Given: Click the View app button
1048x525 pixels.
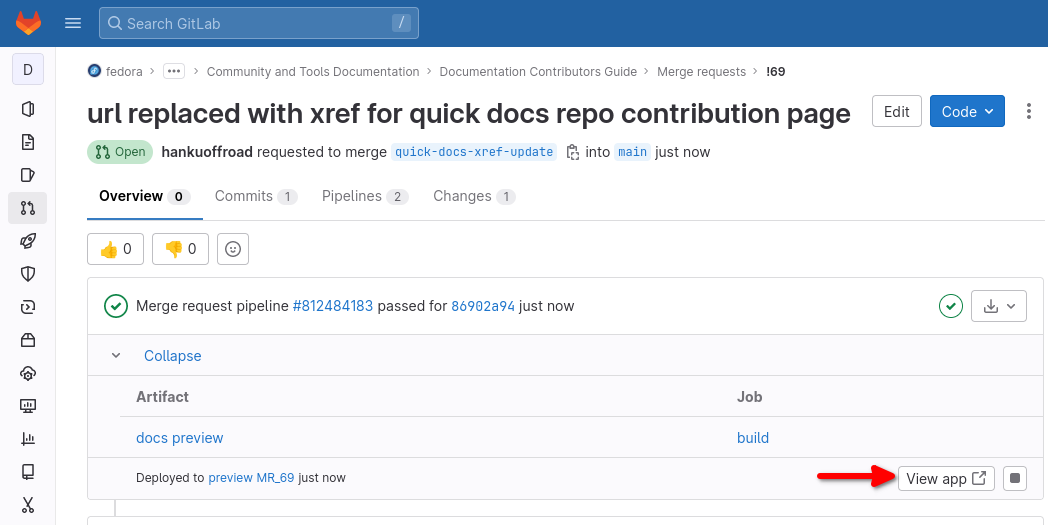Looking at the screenshot, I should pos(945,478).
